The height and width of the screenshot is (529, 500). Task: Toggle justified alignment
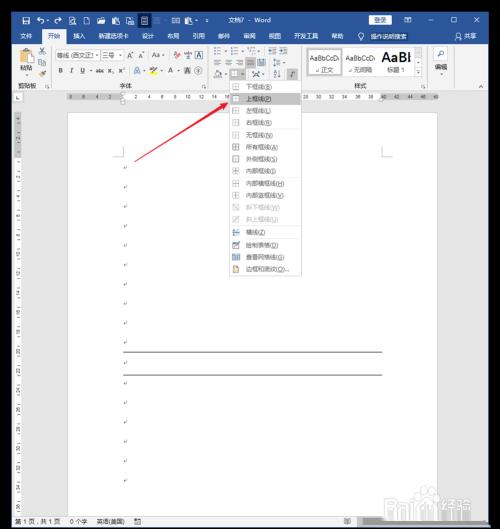(250, 62)
